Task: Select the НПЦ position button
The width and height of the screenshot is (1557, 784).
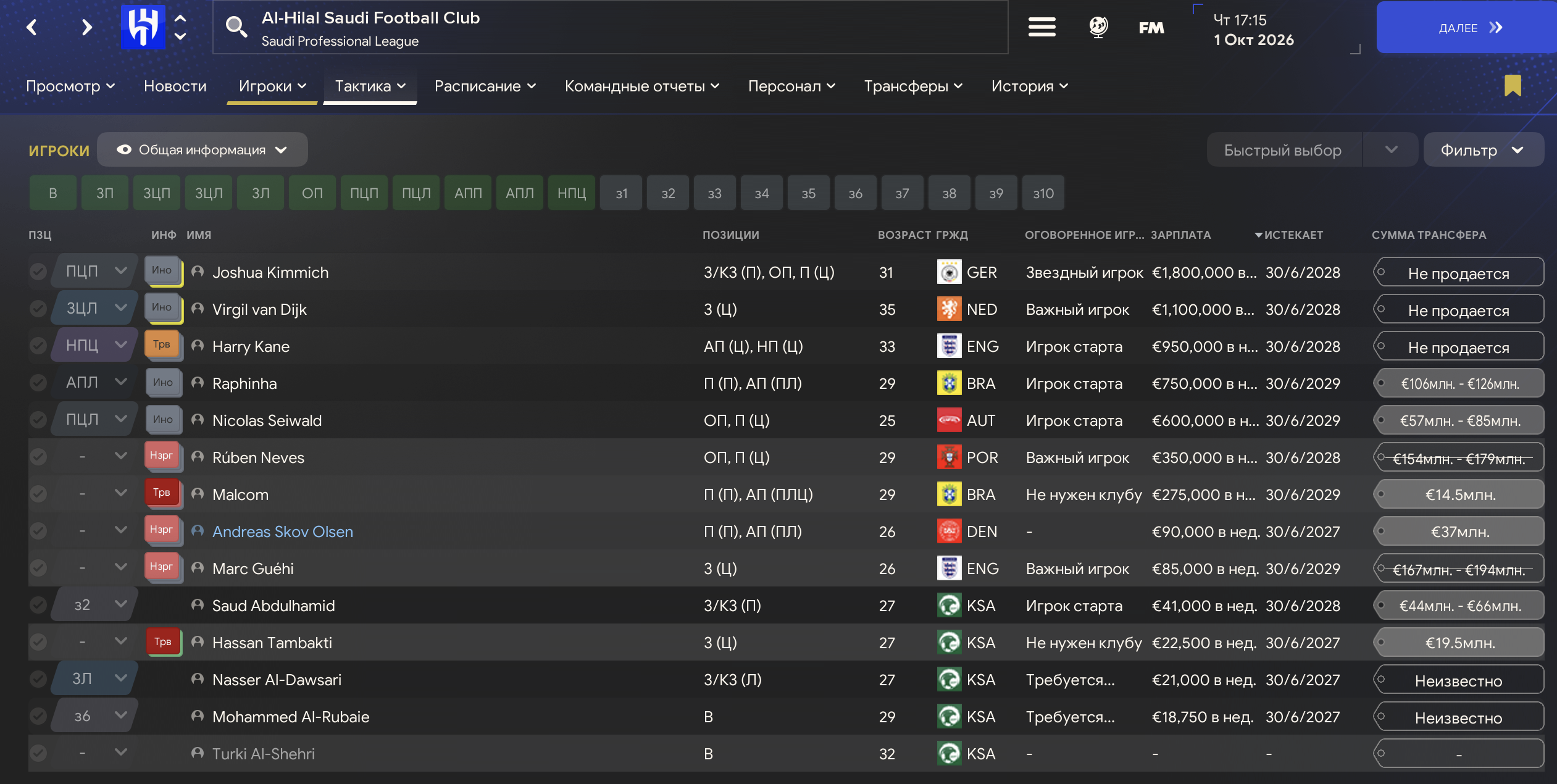Action: click(572, 193)
